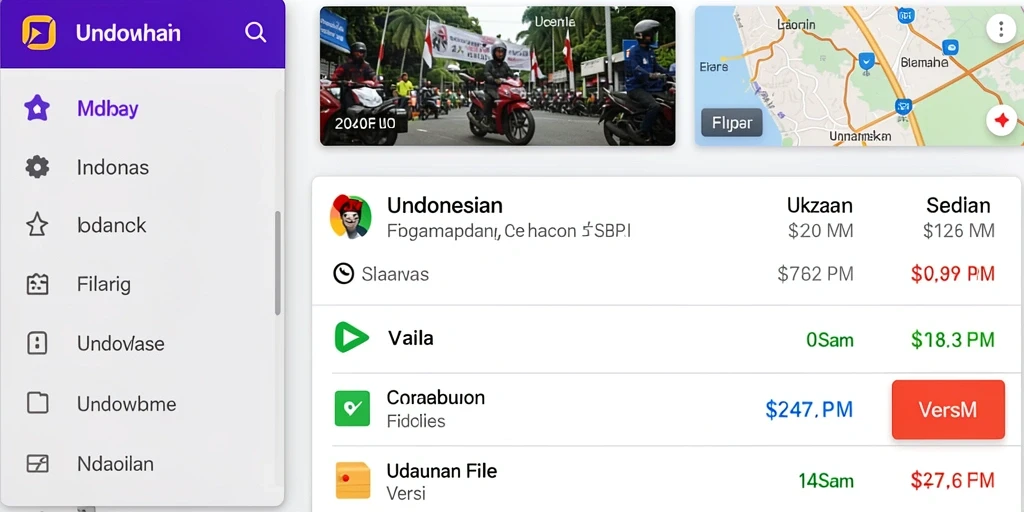Click the Undonesian row title
Image resolution: width=1024 pixels, height=512 pixels.
pyautogui.click(x=445, y=205)
